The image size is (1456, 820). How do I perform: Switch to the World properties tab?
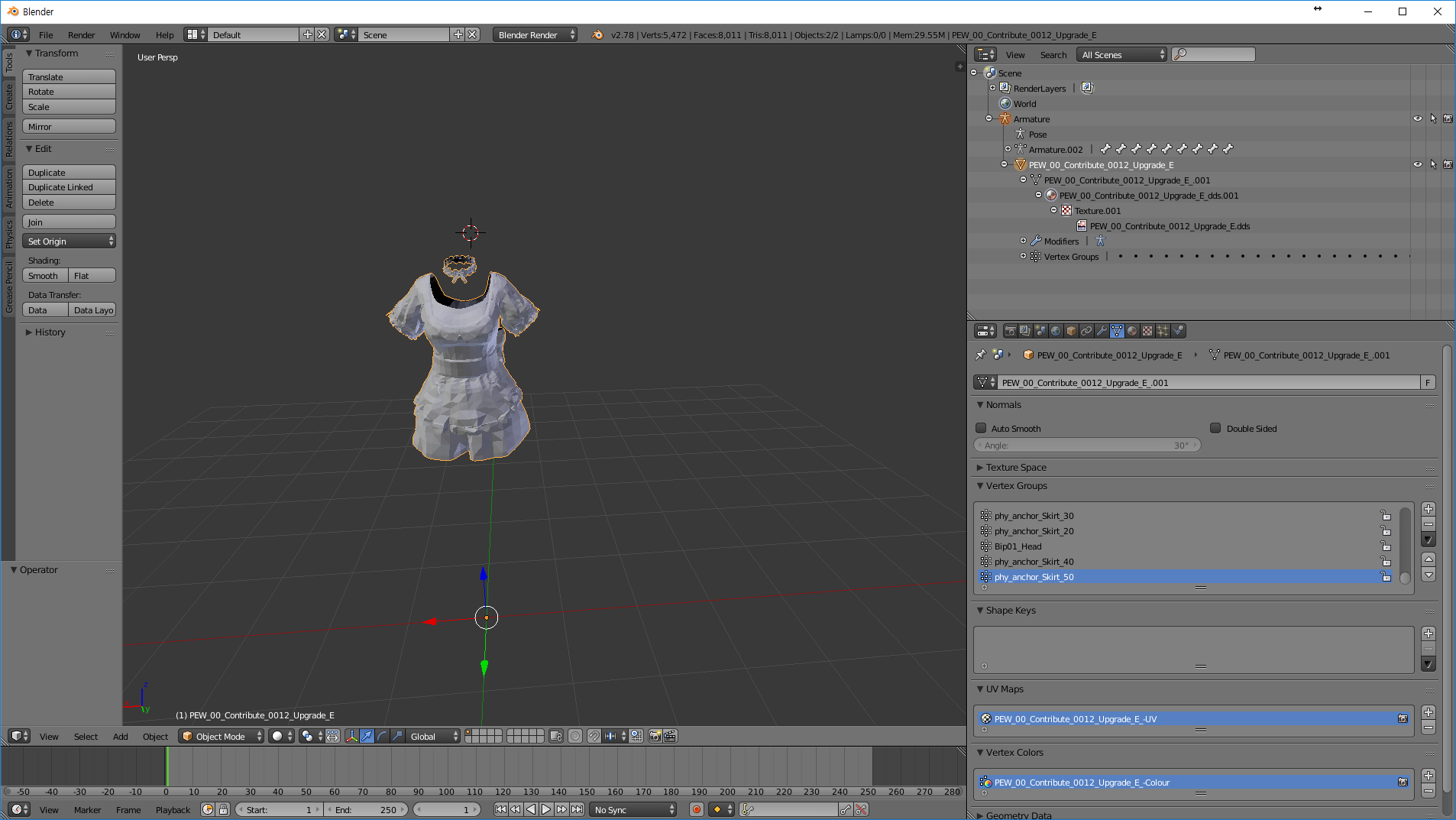pyautogui.click(x=1056, y=331)
